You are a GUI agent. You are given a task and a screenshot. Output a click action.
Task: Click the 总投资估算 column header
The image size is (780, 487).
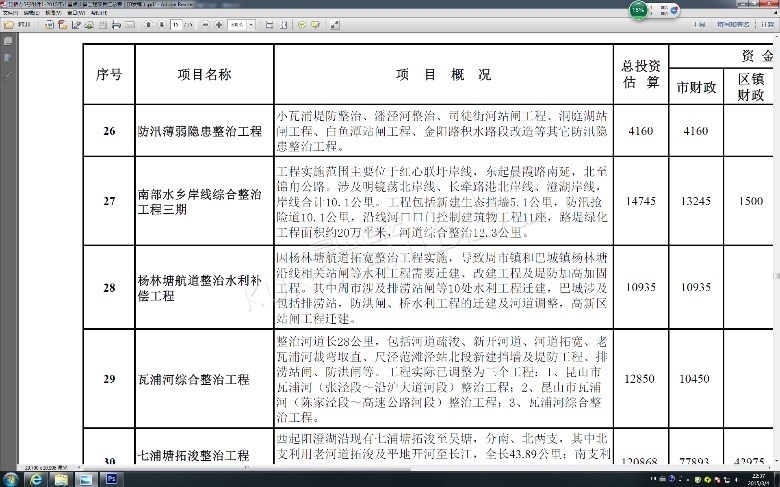(641, 74)
